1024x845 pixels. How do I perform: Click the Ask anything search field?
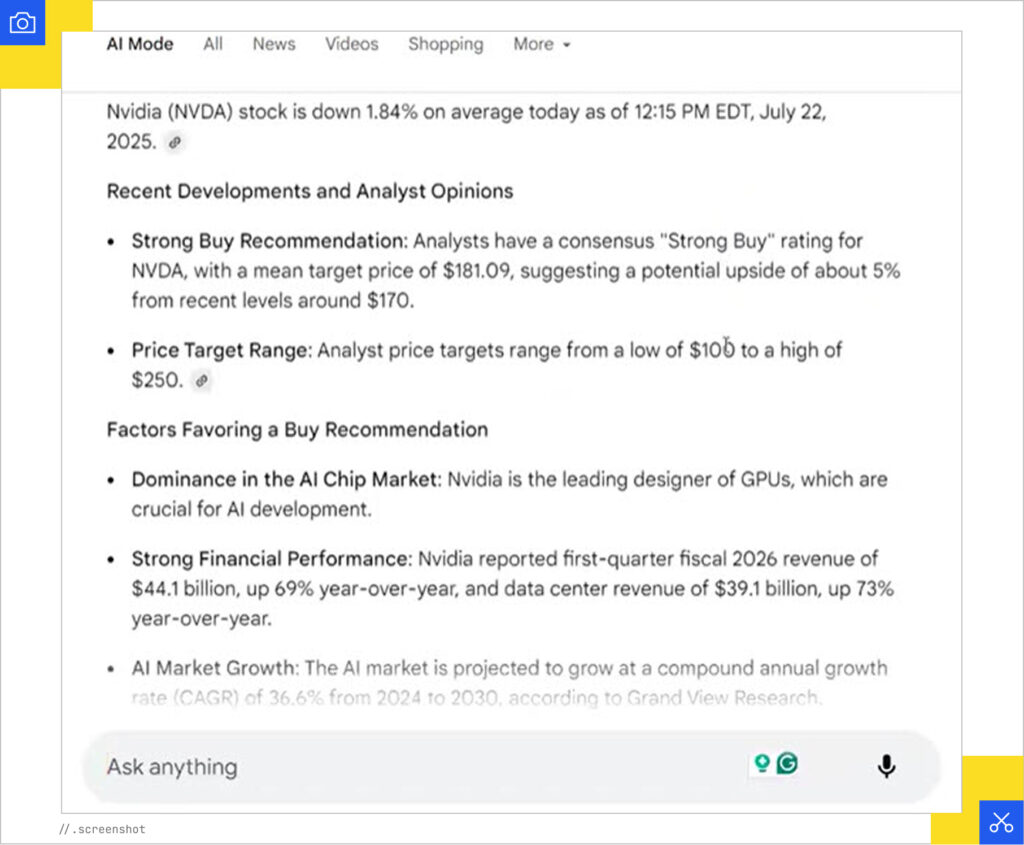click(x=300, y=766)
